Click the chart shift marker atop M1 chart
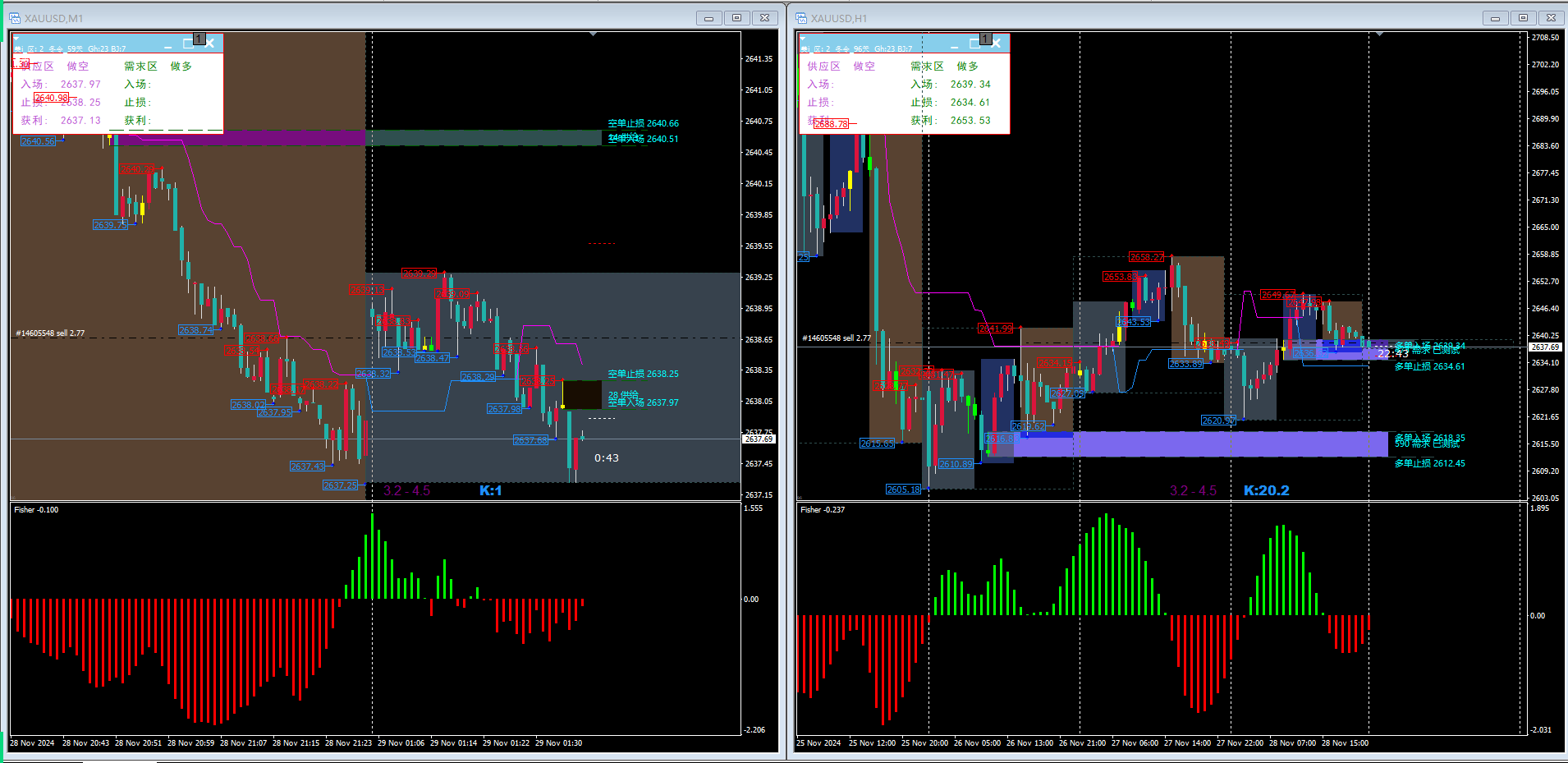1568x763 pixels. coord(593,34)
